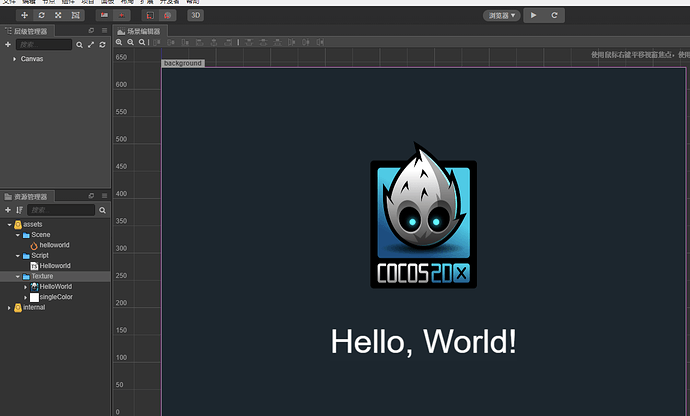The width and height of the screenshot is (690, 416).
Task: Select the Scene folder
Action: 40,235
